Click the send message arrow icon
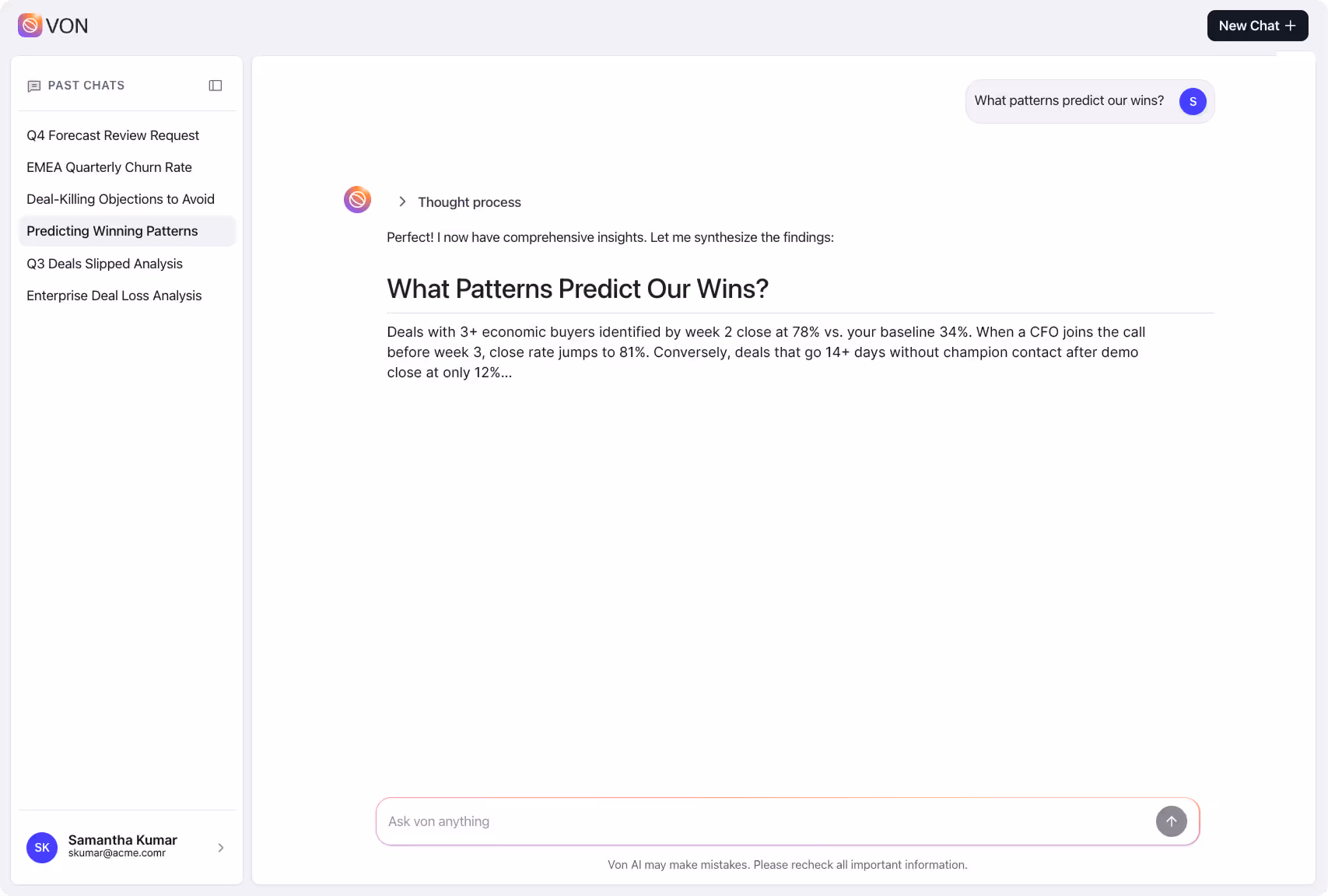The image size is (1328, 896). click(1172, 821)
